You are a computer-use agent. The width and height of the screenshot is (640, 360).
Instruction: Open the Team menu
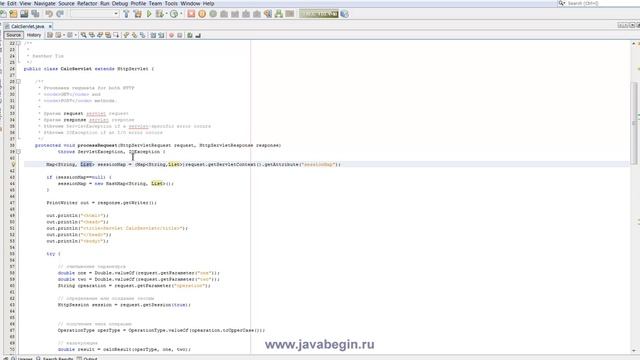155,3
